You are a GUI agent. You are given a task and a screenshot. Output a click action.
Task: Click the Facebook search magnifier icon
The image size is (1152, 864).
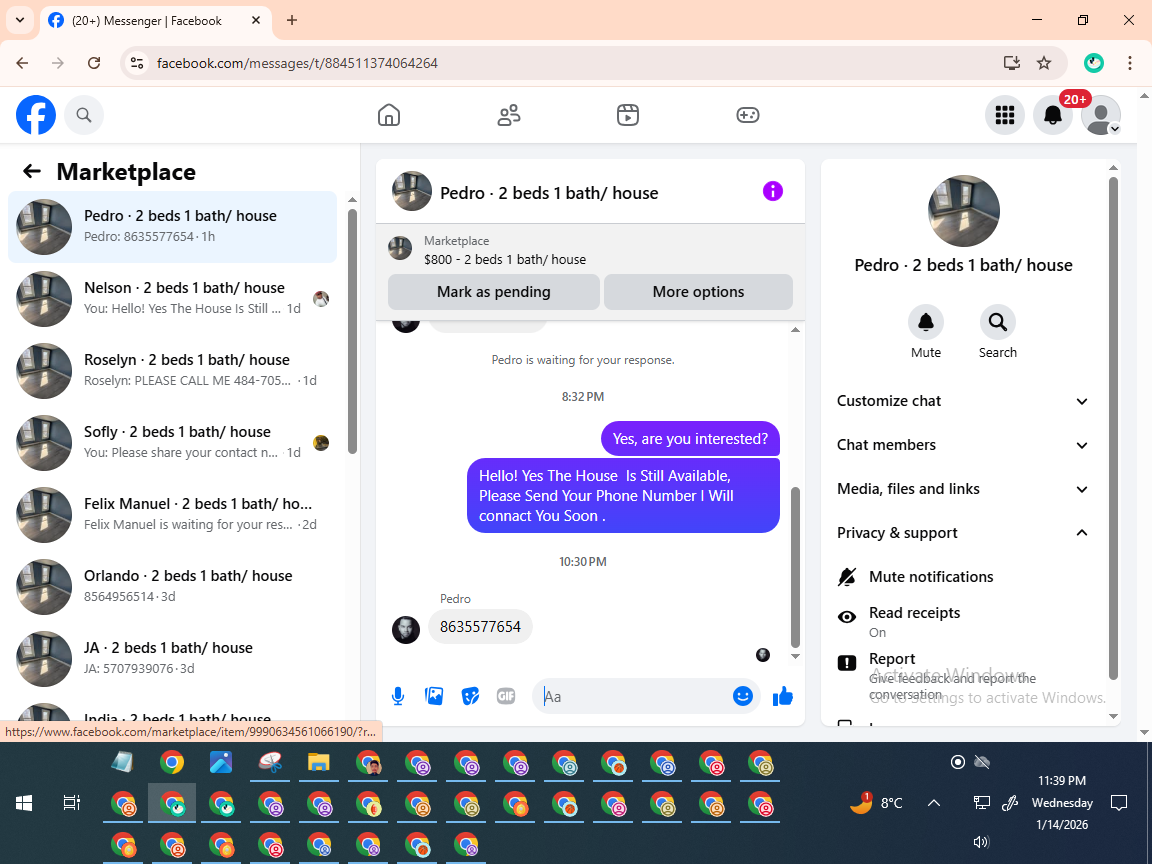(84, 115)
